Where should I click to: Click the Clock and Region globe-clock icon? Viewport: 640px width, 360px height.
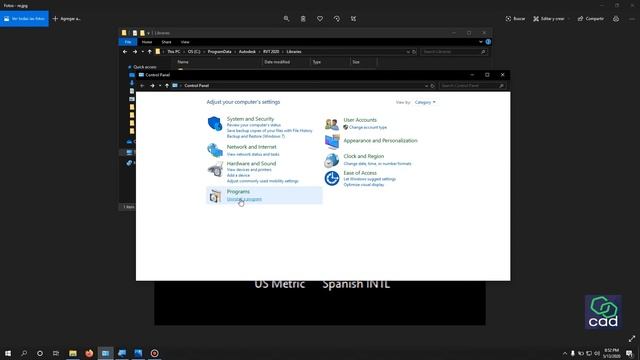pos(332,160)
